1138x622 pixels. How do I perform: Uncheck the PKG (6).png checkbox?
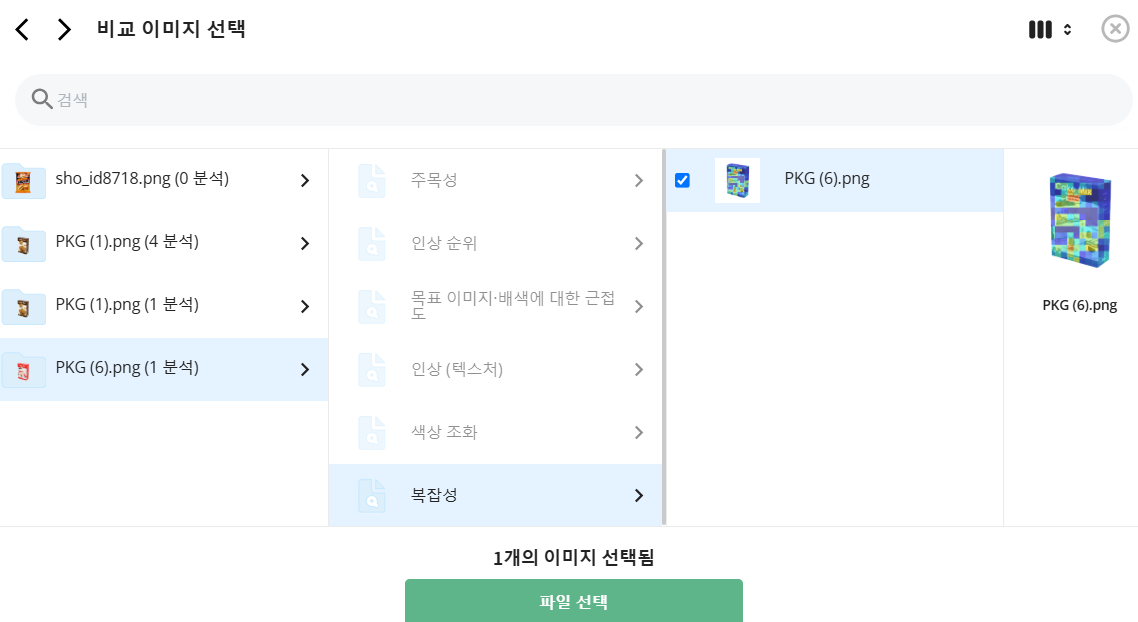point(682,180)
